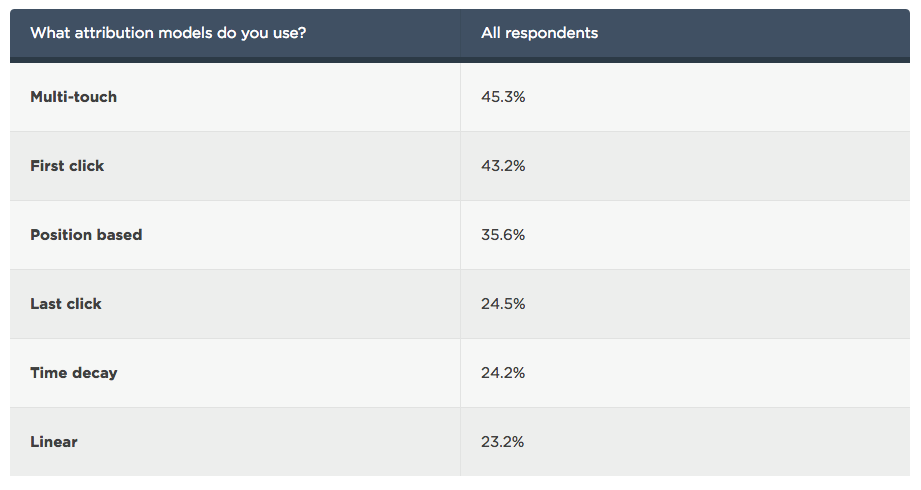The image size is (921, 490).
Task: Select the 'Multi-touch' row label
Action: pos(73,97)
